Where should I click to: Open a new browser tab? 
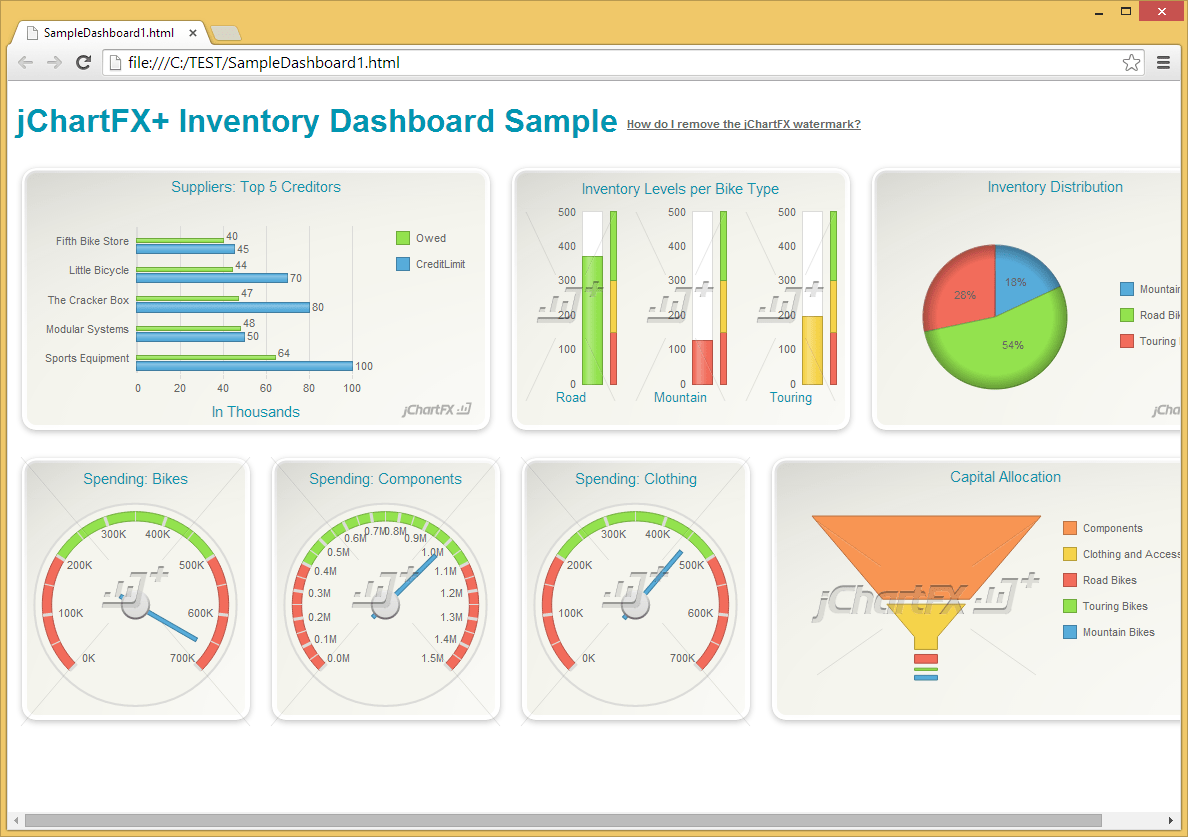(x=226, y=33)
